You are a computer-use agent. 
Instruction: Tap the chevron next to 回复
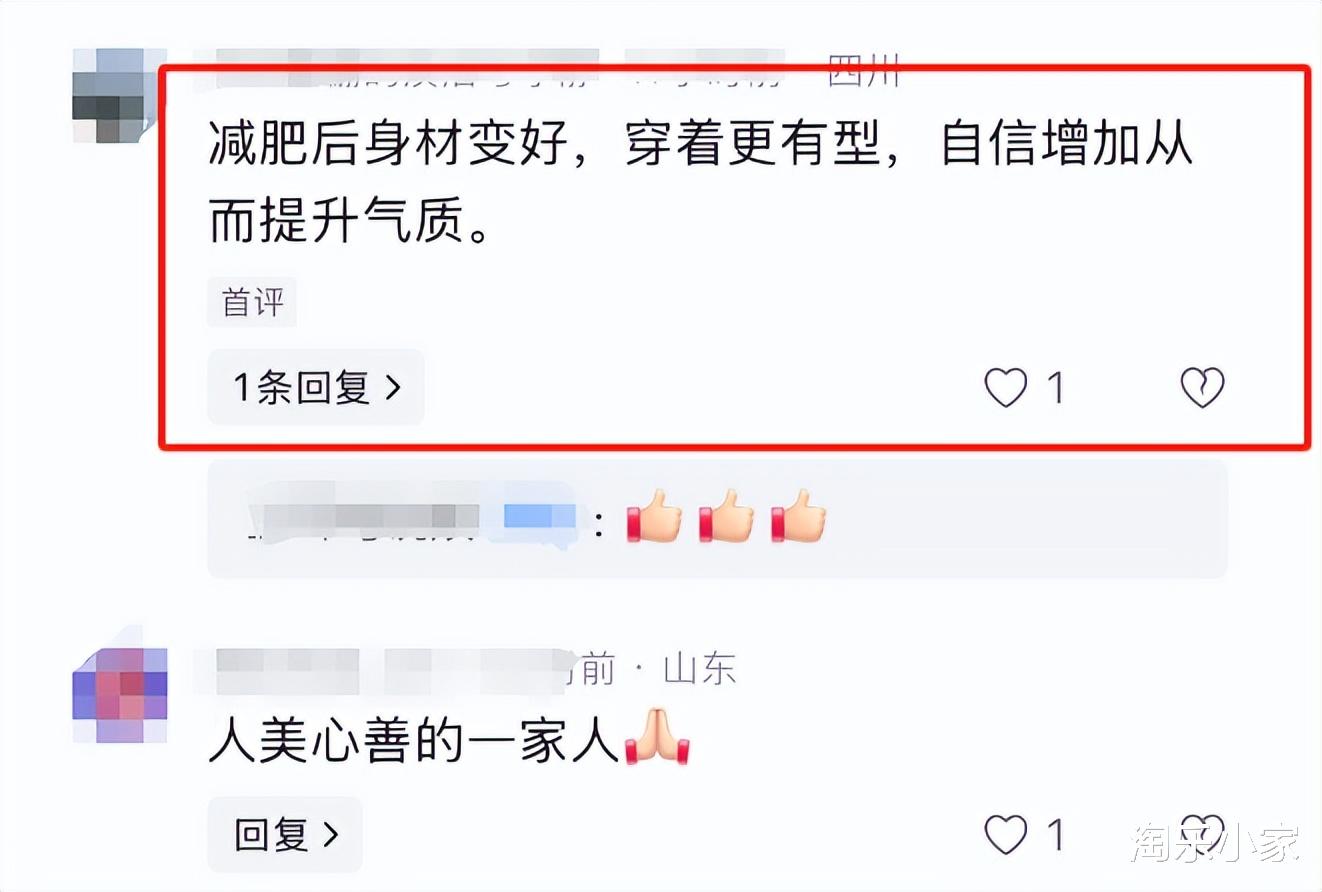[x=330, y=835]
